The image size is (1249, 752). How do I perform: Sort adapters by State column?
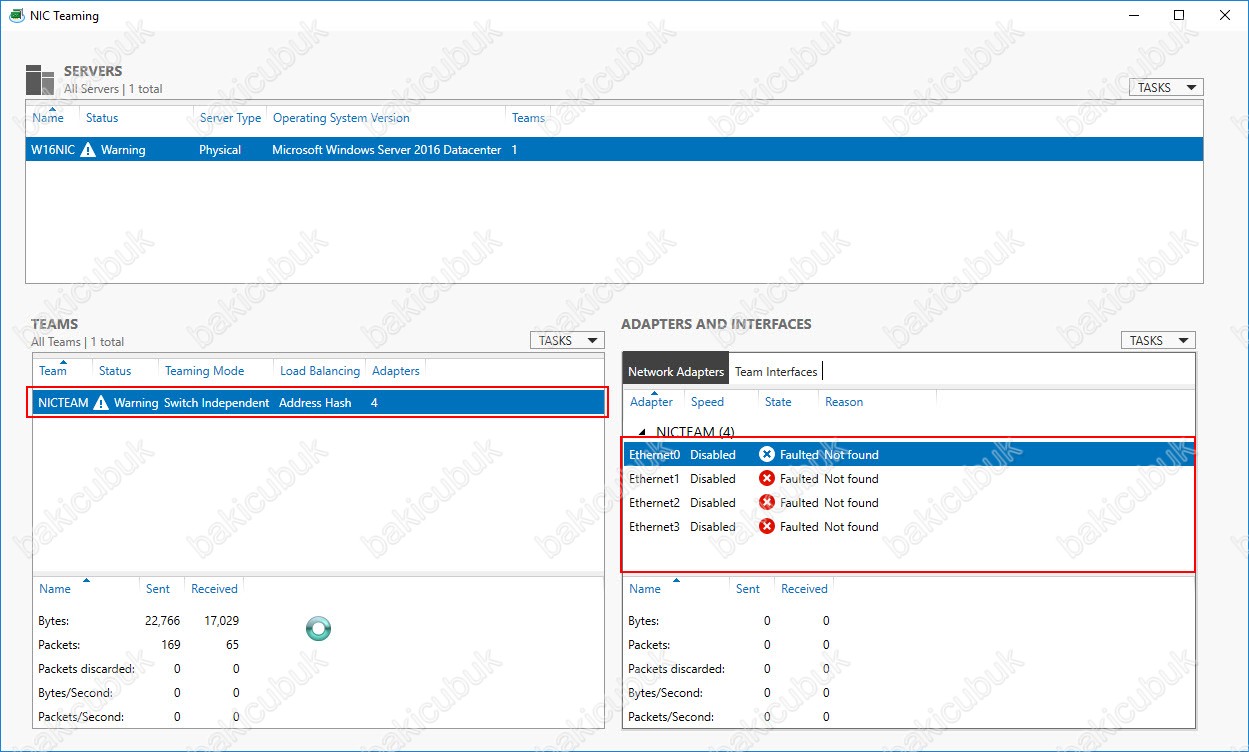(x=778, y=402)
